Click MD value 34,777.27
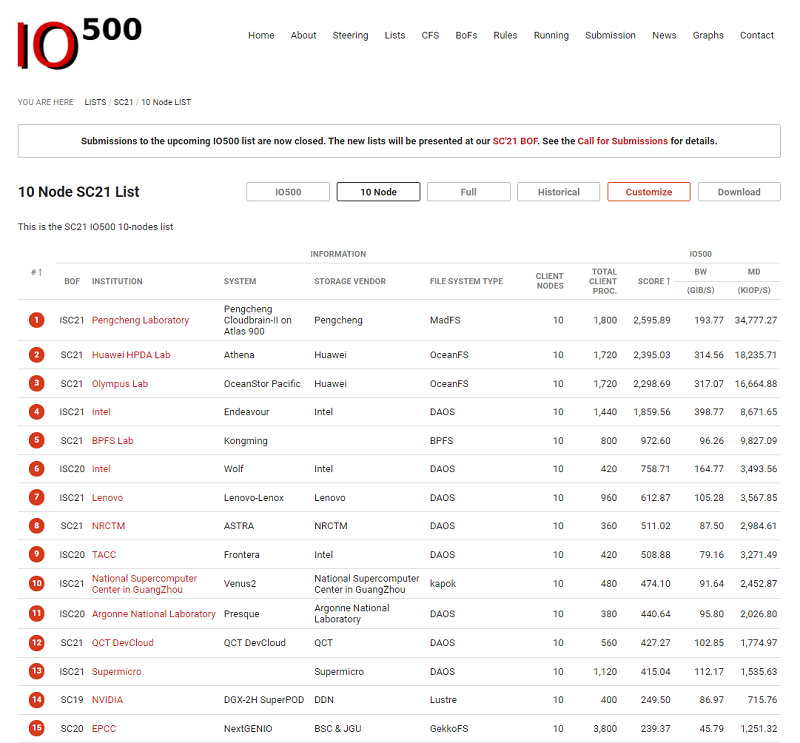Screen dimensions: 800x743 (756, 320)
